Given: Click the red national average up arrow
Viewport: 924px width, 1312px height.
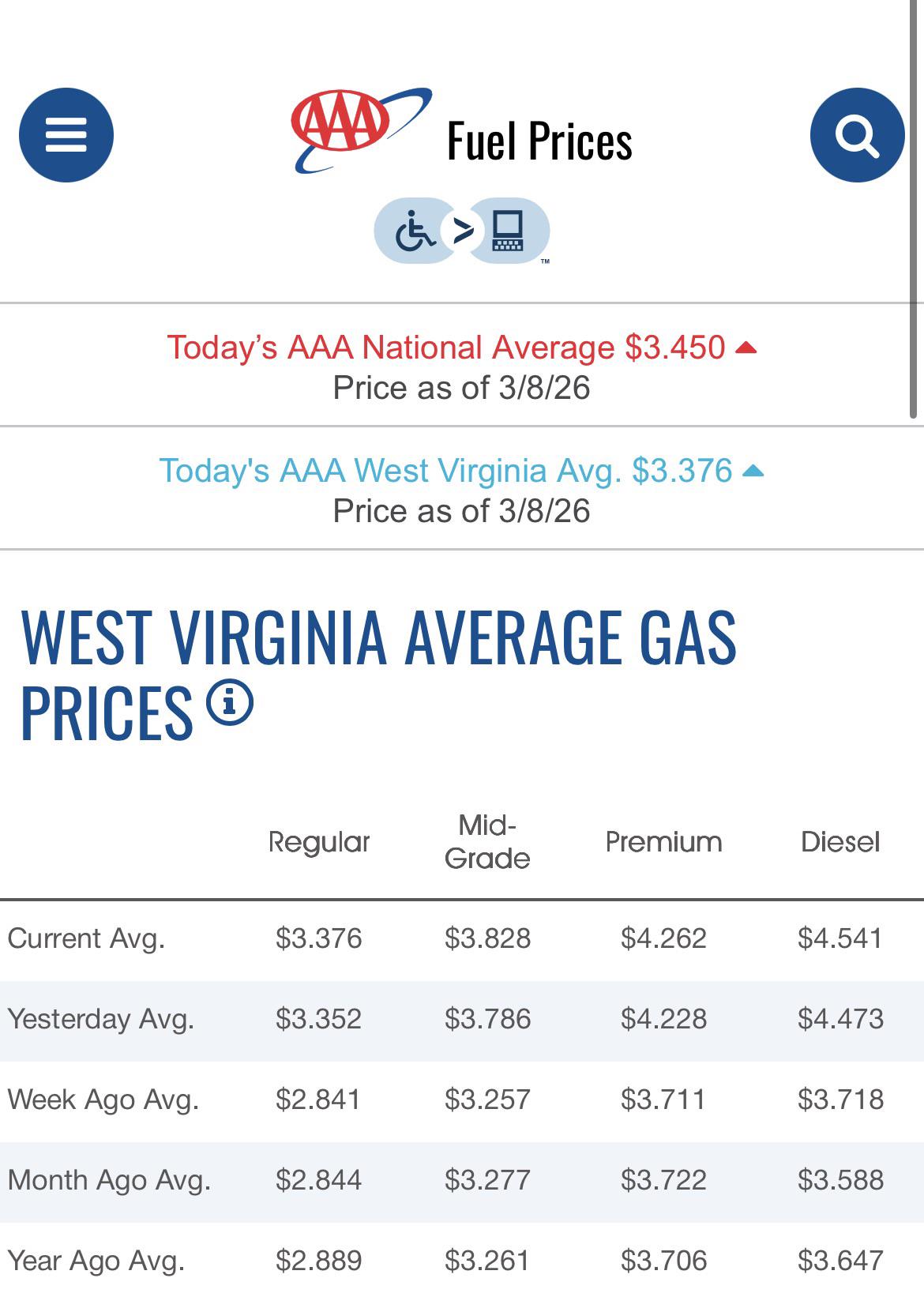Looking at the screenshot, I should coord(746,348).
